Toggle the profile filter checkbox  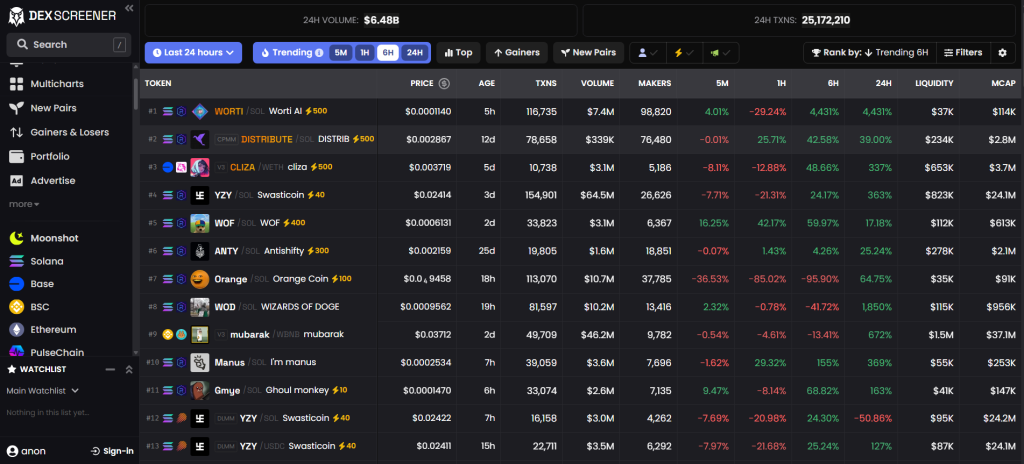(x=648, y=53)
